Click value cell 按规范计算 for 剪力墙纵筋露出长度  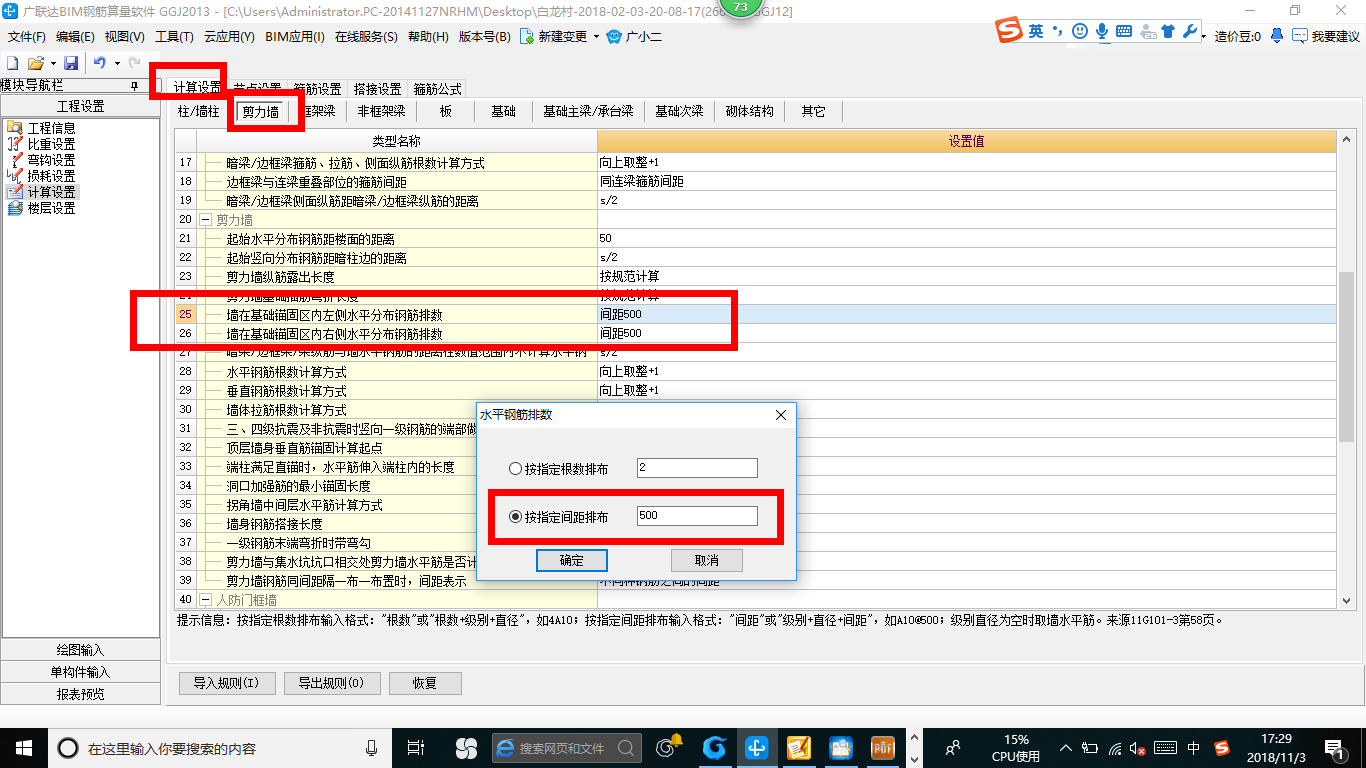966,277
